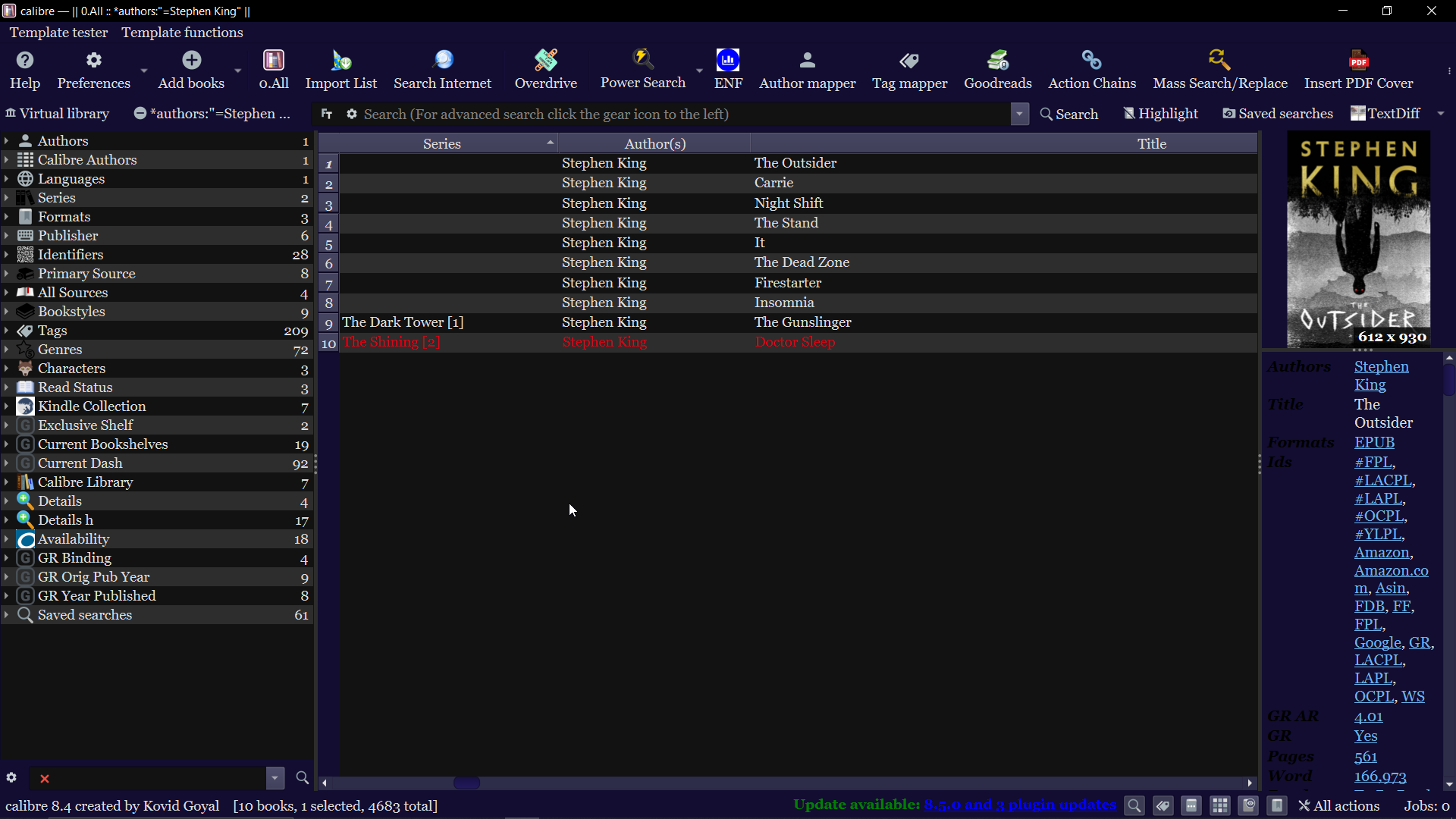Click the EPUB format link
This screenshot has height=819, width=1456.
[1374, 442]
